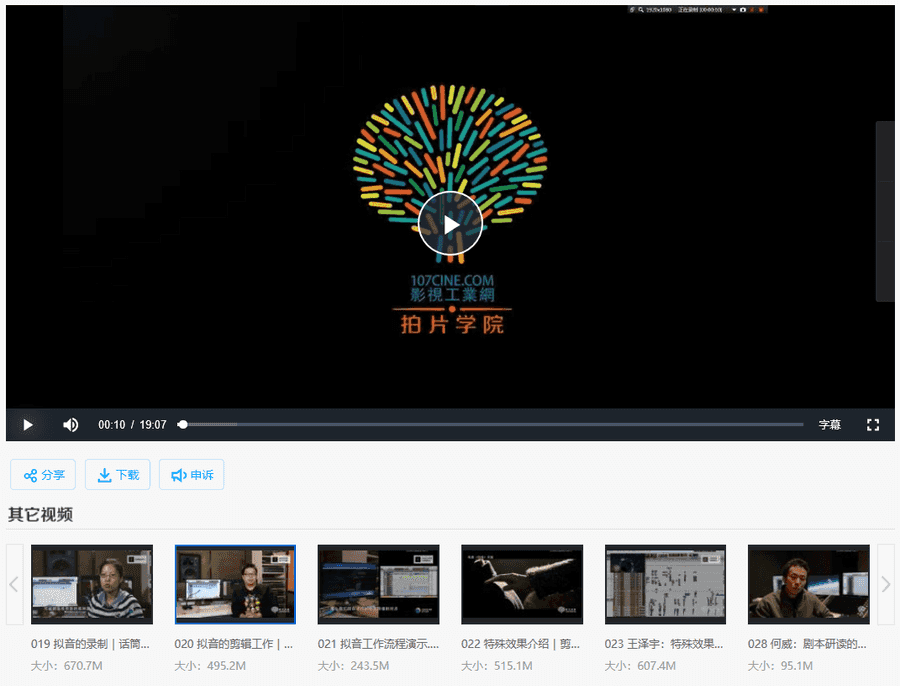This screenshot has height=686, width=900.
Task: Open thumbnail for 020 拟音的剪辑工作
Action: (x=235, y=584)
